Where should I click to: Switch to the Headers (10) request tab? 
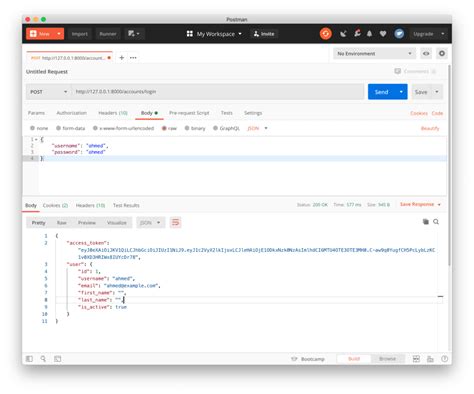(113, 113)
